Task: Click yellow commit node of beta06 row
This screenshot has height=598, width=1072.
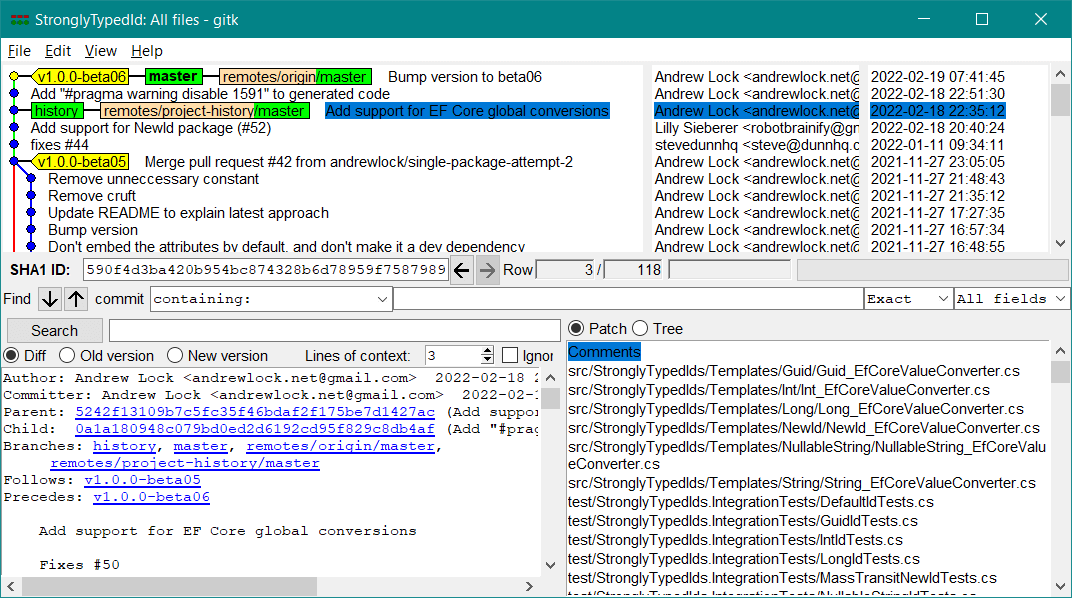Action: pyautogui.click(x=14, y=77)
